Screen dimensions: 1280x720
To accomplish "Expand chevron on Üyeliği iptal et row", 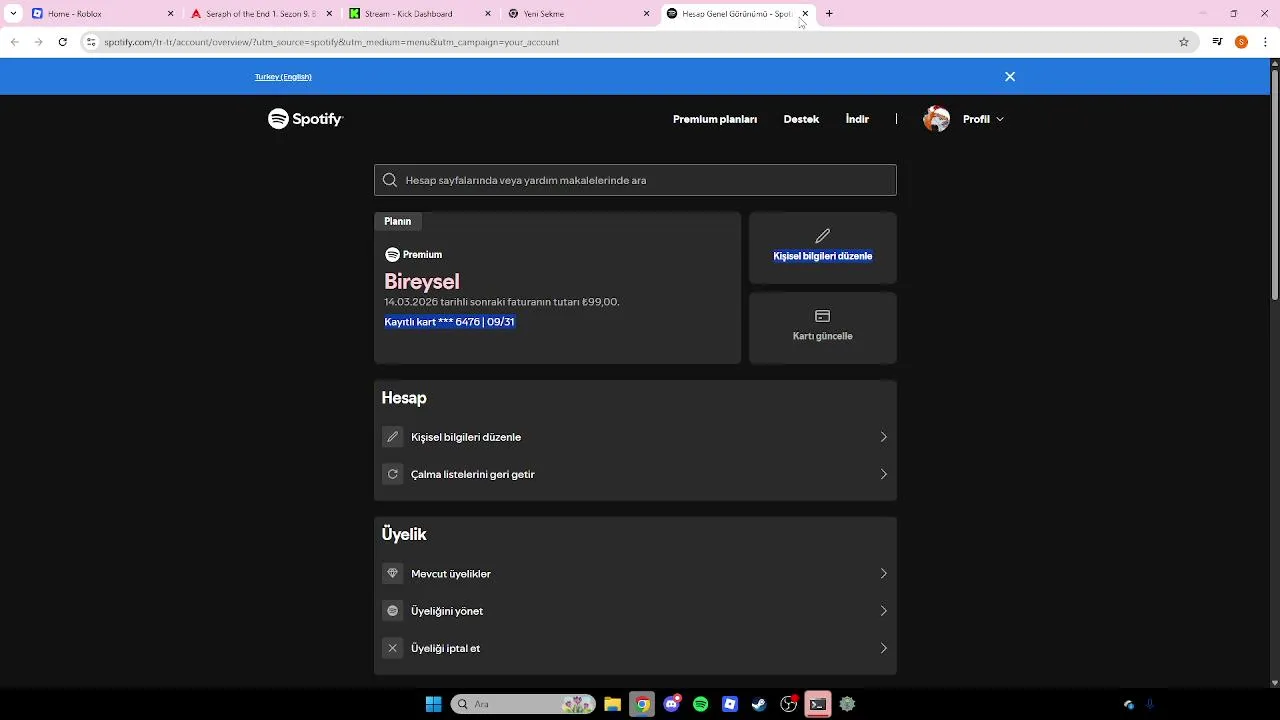I will click(x=883, y=648).
